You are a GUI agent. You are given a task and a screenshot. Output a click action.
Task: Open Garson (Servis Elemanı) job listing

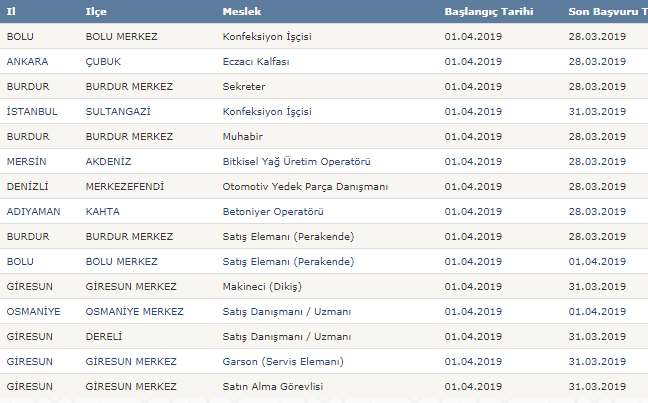click(x=283, y=362)
